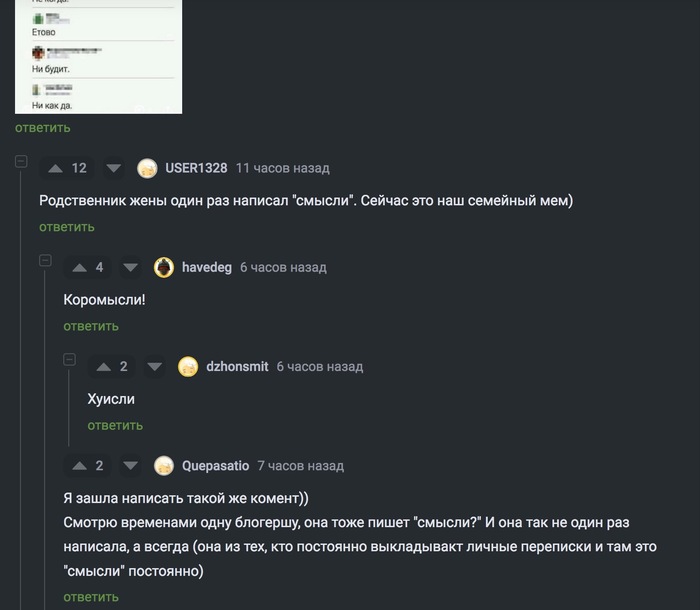Downvote dzhonsmit's comment

[154, 367]
